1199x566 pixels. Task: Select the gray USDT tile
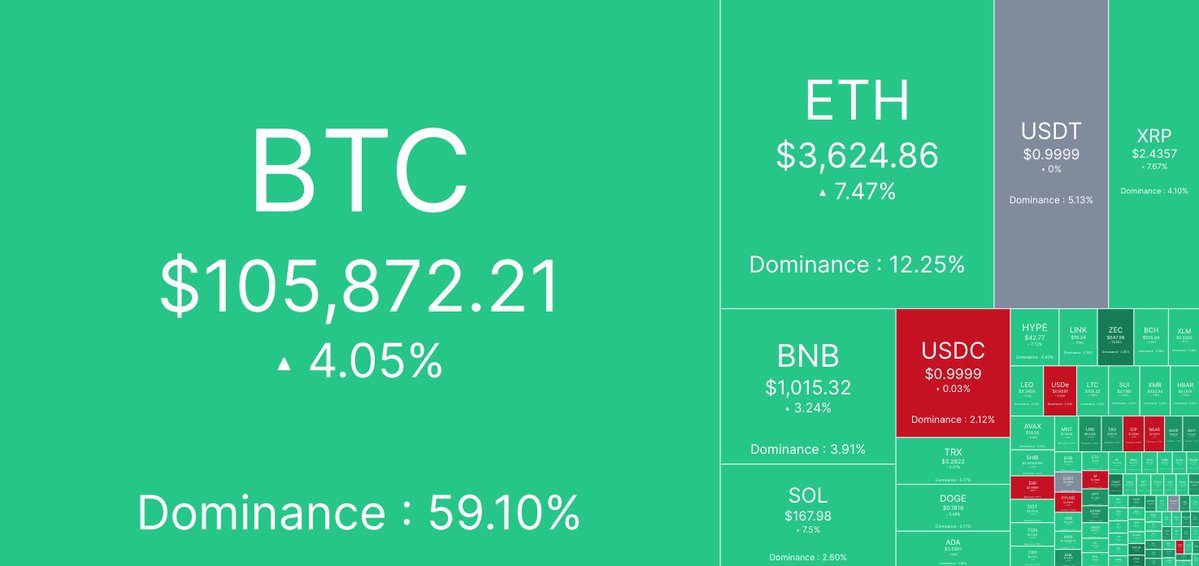tap(1051, 154)
